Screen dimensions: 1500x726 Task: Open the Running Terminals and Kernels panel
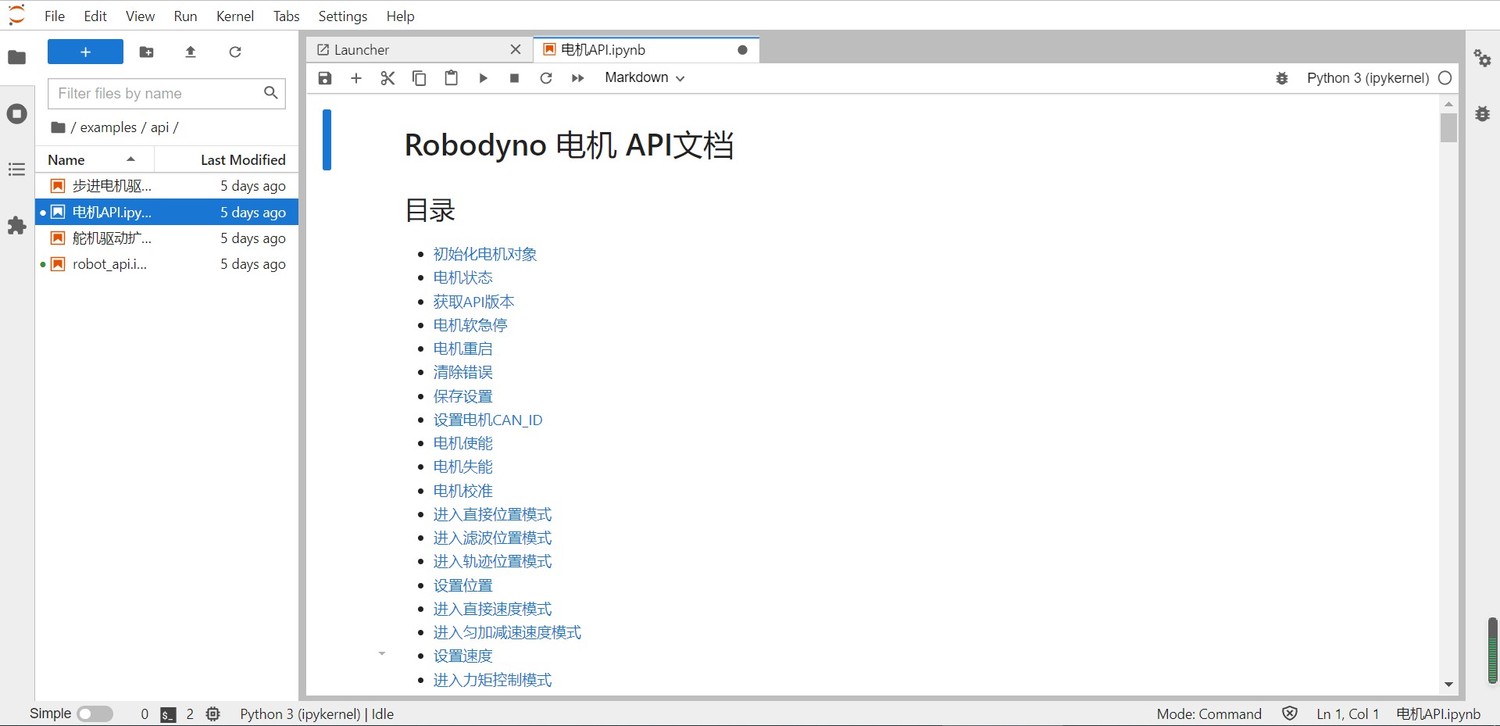tap(17, 114)
